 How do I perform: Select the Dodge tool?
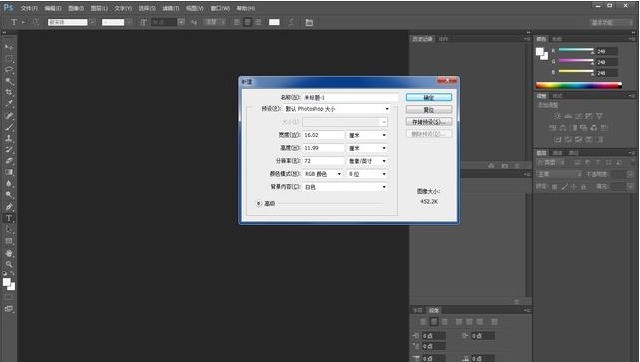coord(9,195)
